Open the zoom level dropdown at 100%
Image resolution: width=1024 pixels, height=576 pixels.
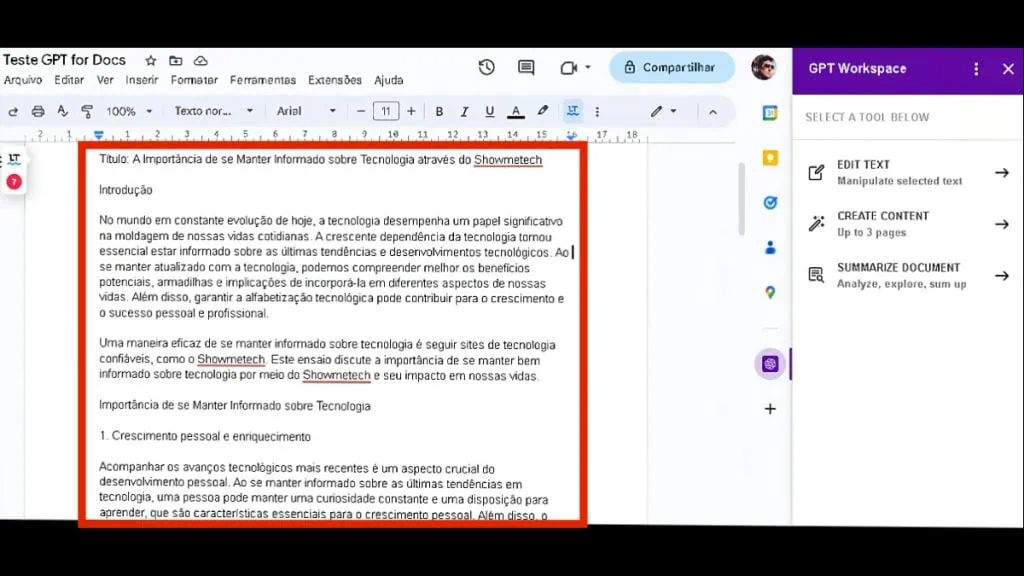click(127, 111)
